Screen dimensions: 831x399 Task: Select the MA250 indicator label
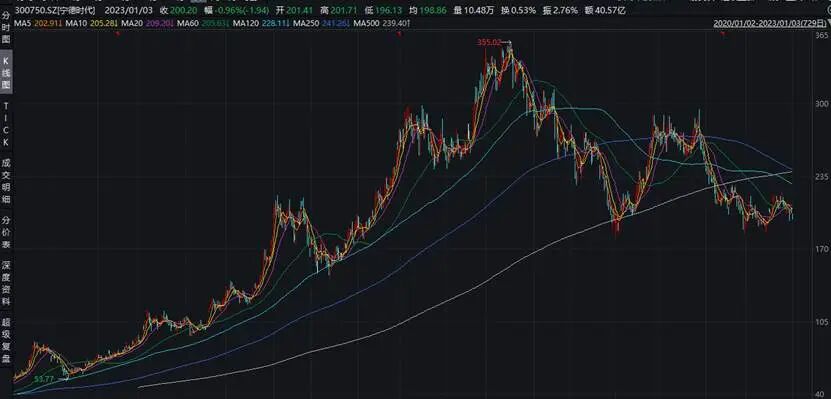(306, 23)
